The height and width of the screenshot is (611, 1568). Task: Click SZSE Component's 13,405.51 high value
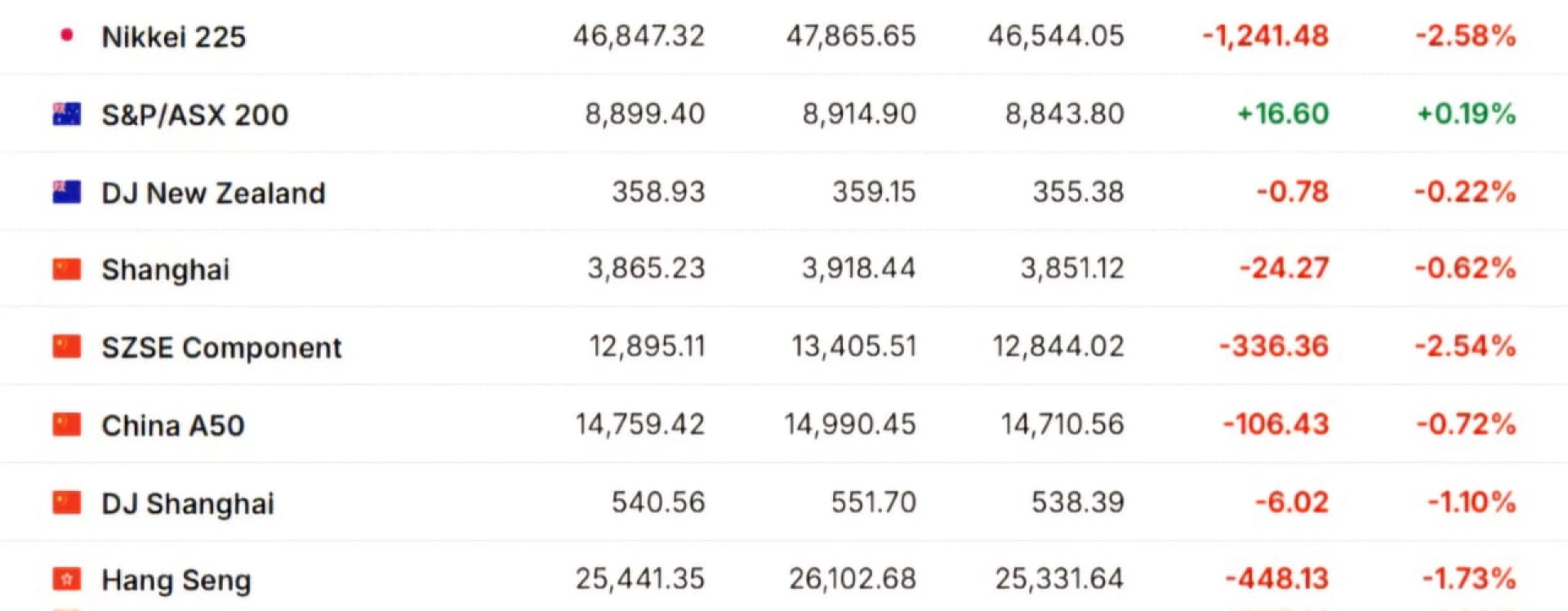853,346
